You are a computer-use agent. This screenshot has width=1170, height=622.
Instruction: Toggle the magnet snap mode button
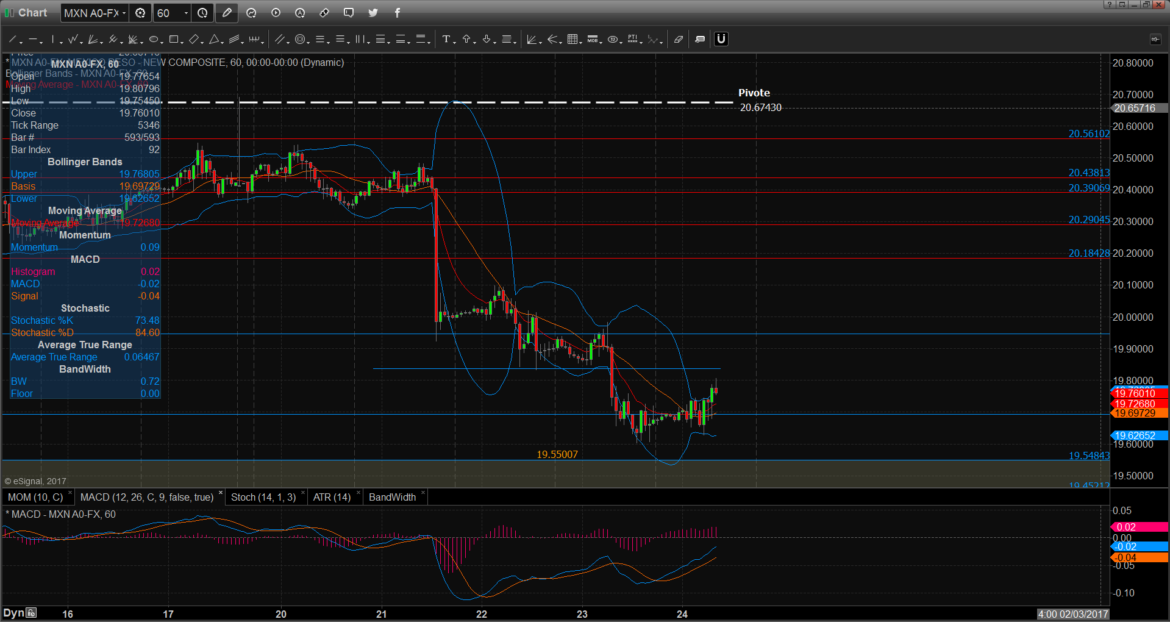721,39
